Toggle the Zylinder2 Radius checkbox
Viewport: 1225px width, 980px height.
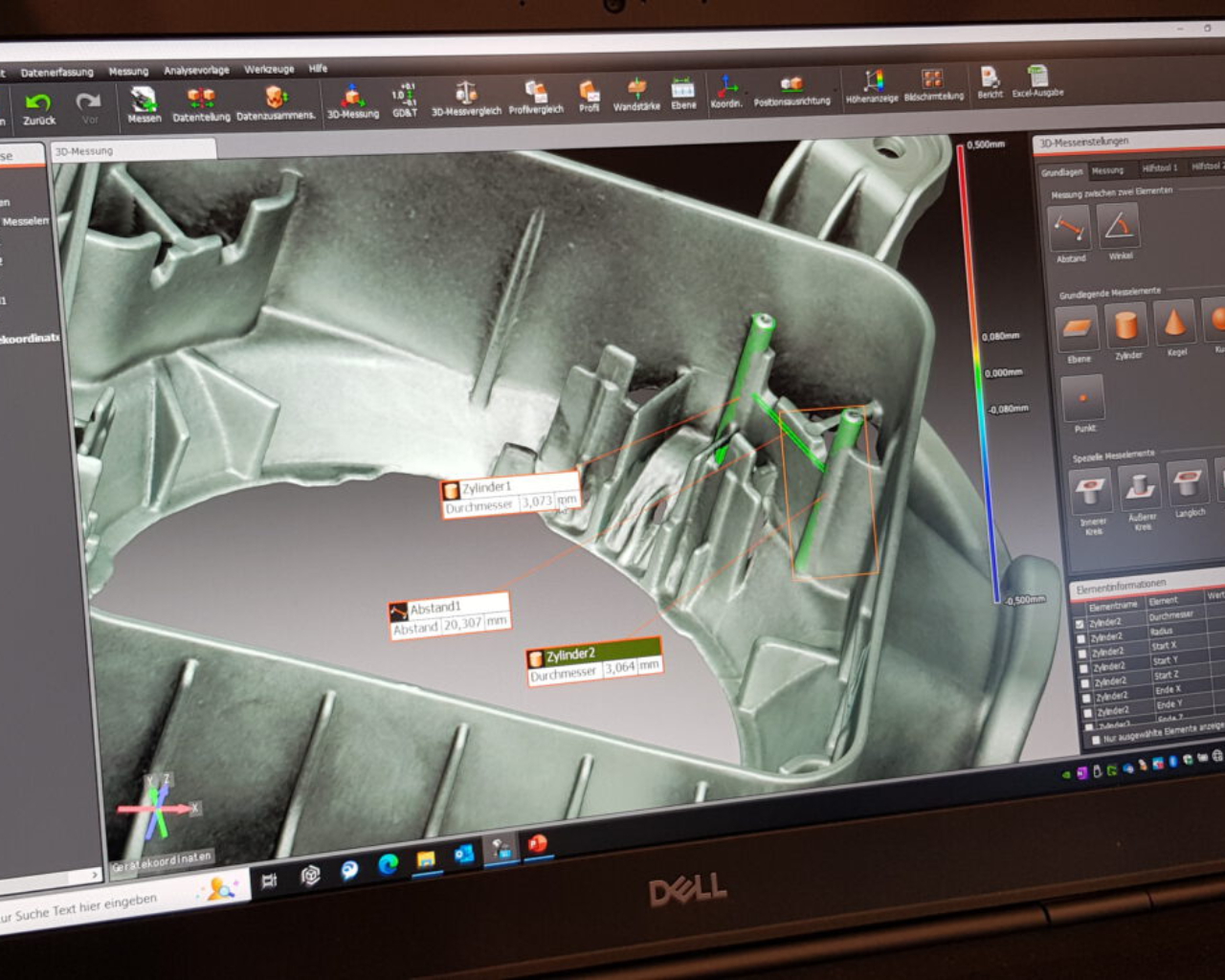[1081, 639]
